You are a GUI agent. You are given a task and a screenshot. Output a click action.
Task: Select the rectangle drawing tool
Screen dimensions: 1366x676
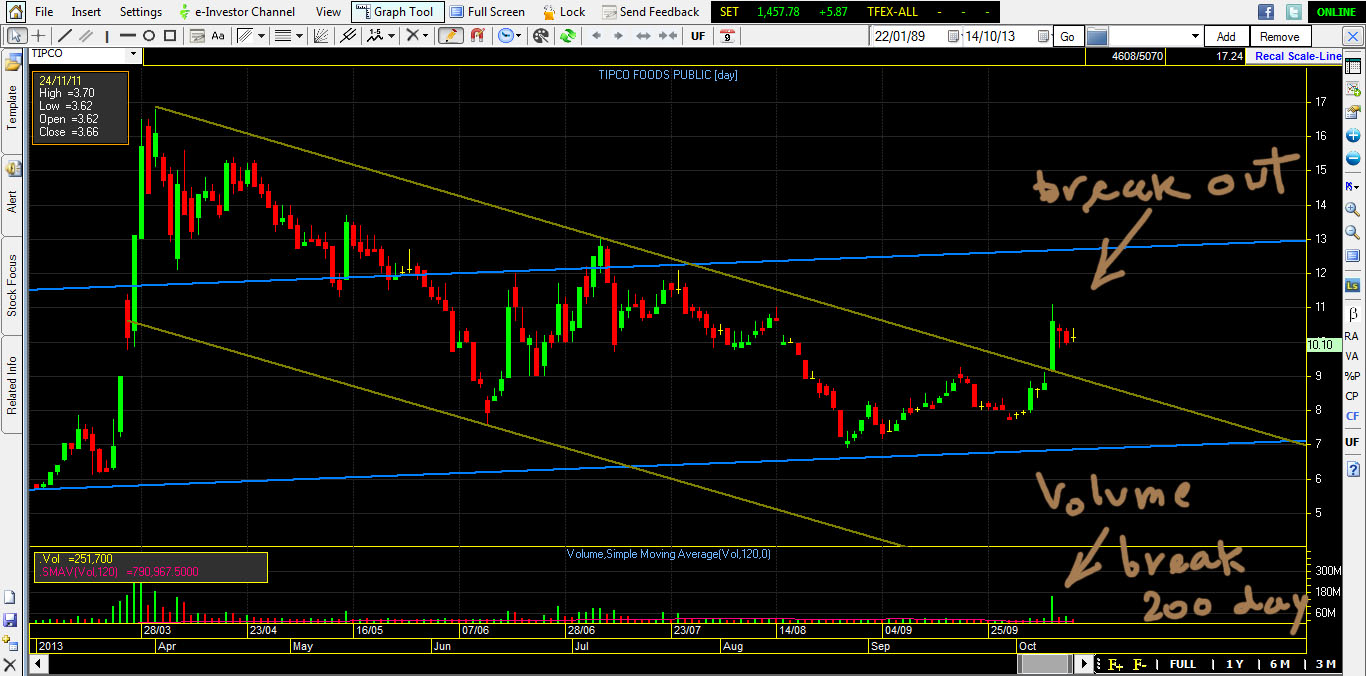(170, 35)
